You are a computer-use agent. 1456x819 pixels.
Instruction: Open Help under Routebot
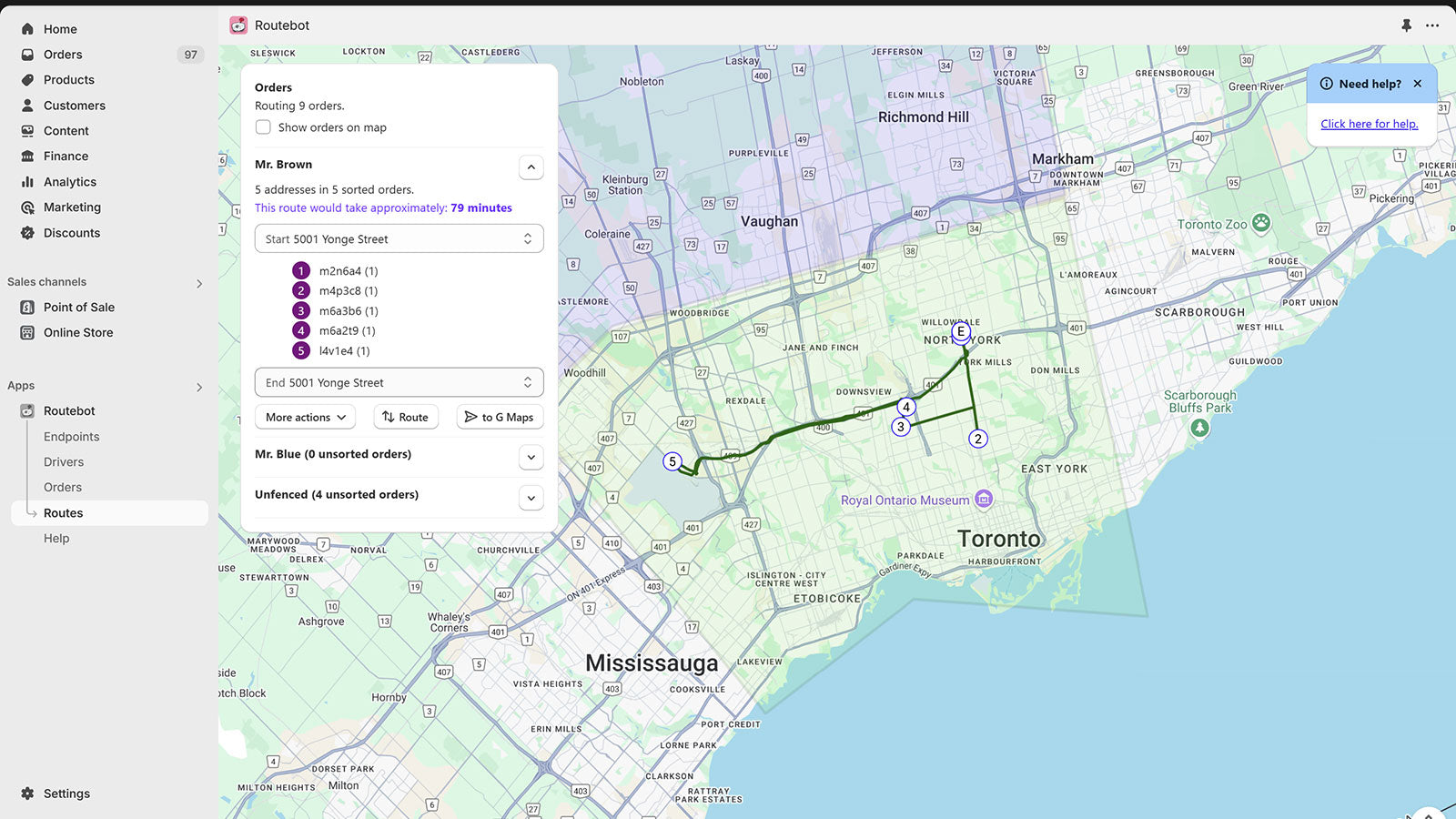coord(56,539)
